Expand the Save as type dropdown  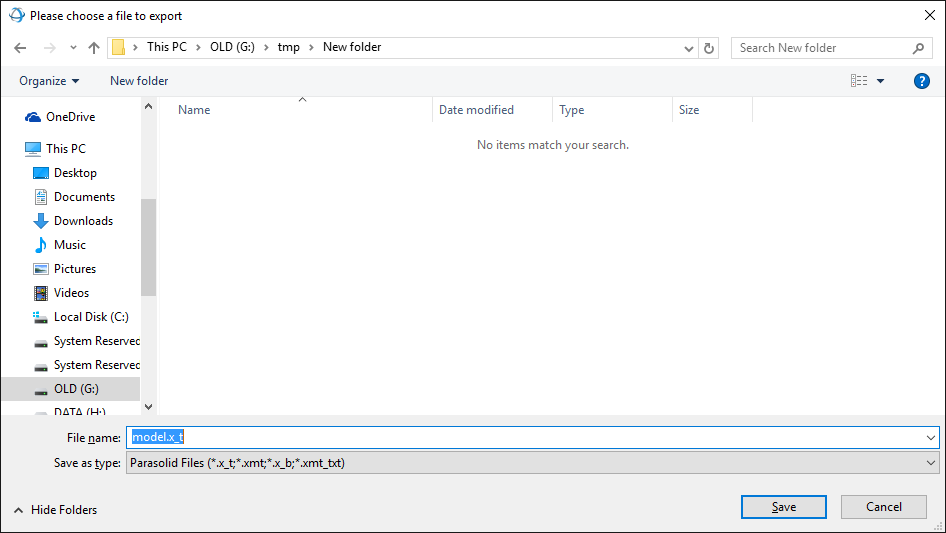931,463
